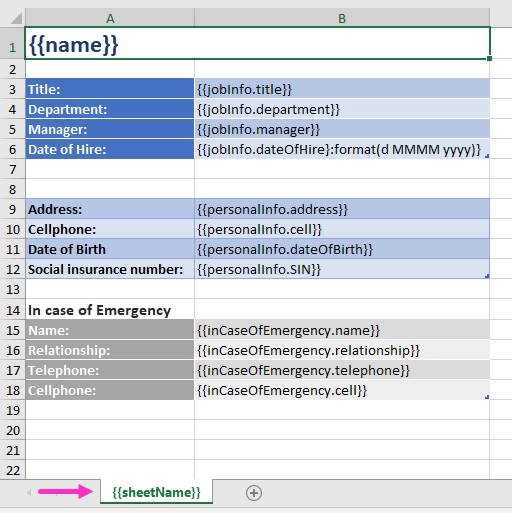Image resolution: width=512 pixels, height=513 pixels.
Task: Select column B header
Action: point(342,18)
